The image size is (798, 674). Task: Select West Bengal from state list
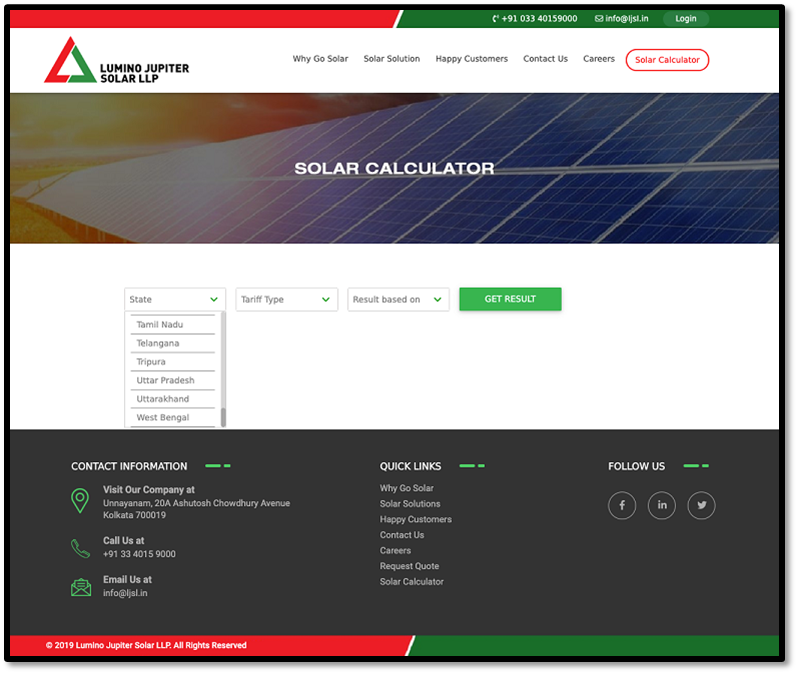pyautogui.click(x=163, y=417)
